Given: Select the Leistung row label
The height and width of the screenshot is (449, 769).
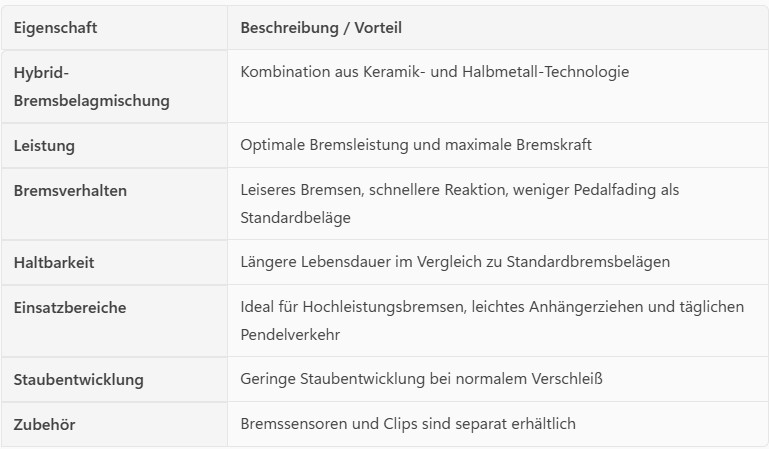Looking at the screenshot, I should click(x=44, y=146).
